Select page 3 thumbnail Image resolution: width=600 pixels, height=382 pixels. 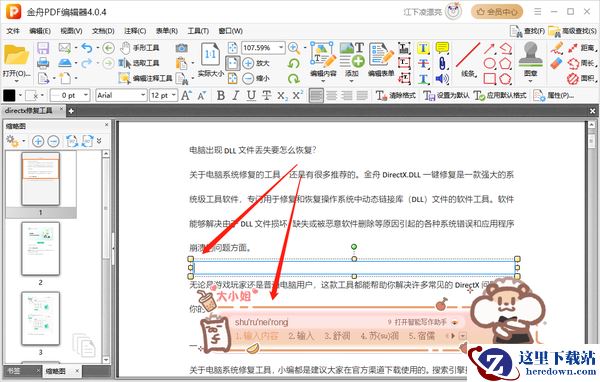coord(41,318)
